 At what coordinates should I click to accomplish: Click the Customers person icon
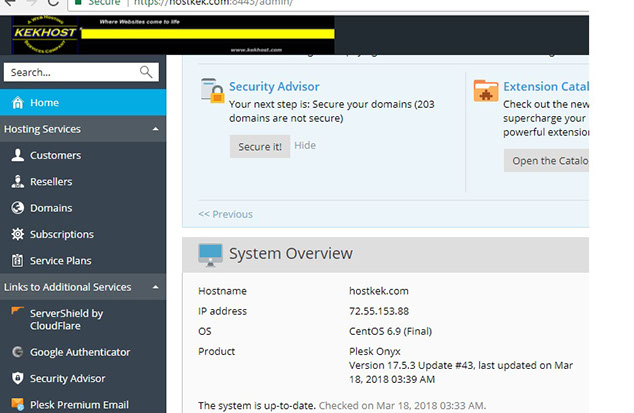click(17, 156)
